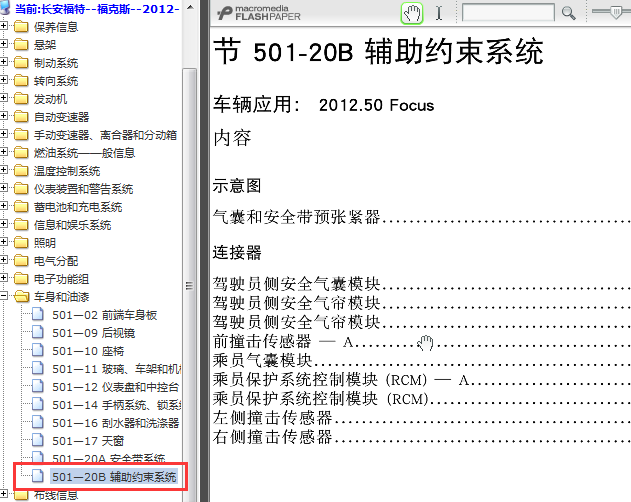
Task: Click the open 车身和油漆 folder icon
Action: pos(21,297)
